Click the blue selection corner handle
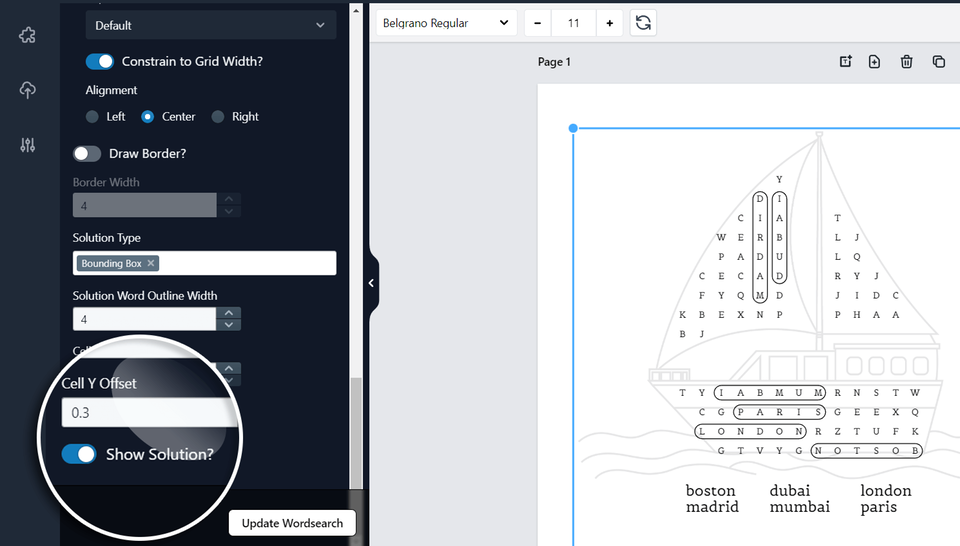This screenshot has width=960, height=546. pyautogui.click(x=573, y=128)
